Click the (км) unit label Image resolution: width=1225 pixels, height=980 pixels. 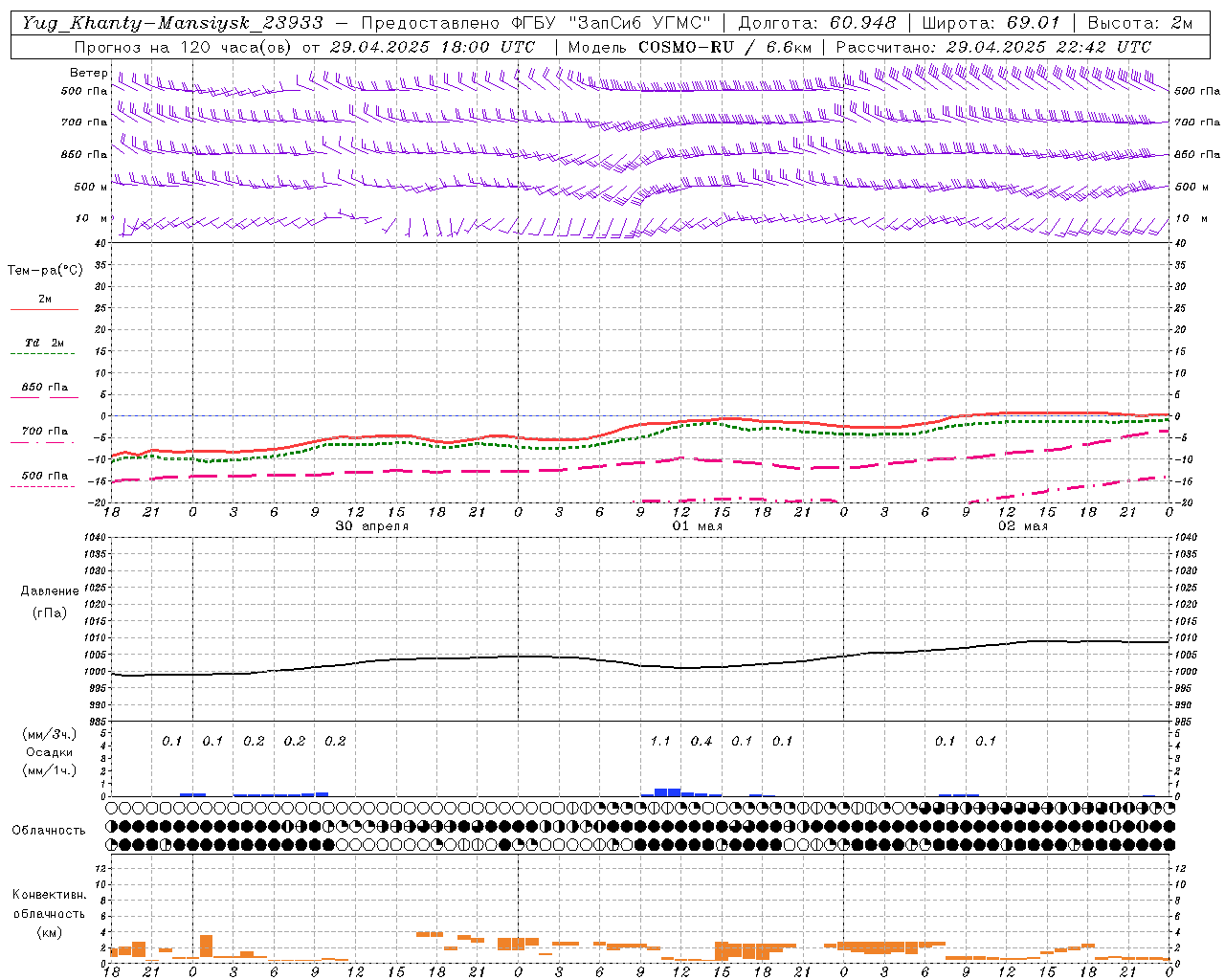(50, 932)
